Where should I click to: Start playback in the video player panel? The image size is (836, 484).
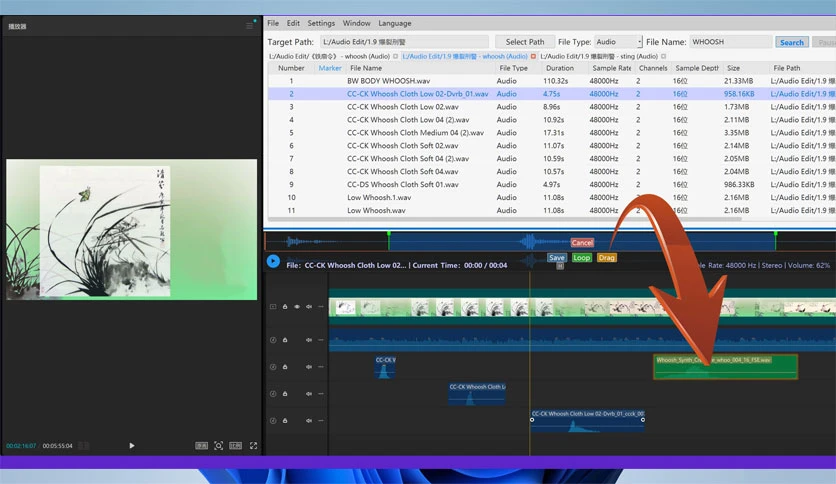point(132,446)
